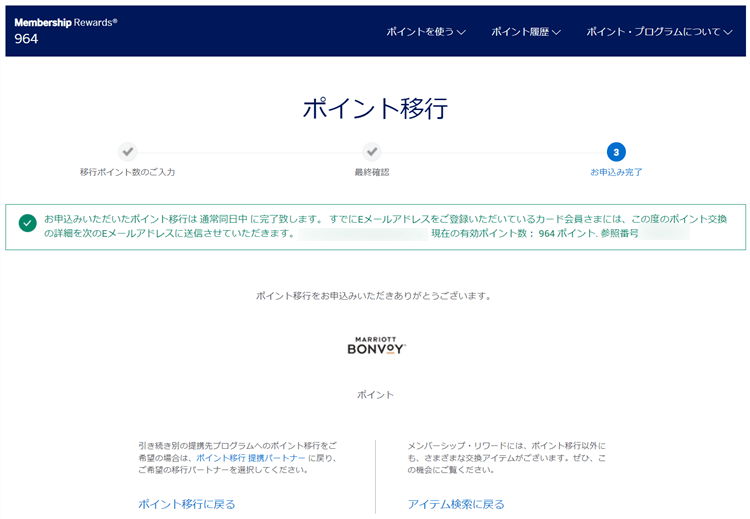
Task: Click the step two checkmark icon
Action: coord(372,152)
